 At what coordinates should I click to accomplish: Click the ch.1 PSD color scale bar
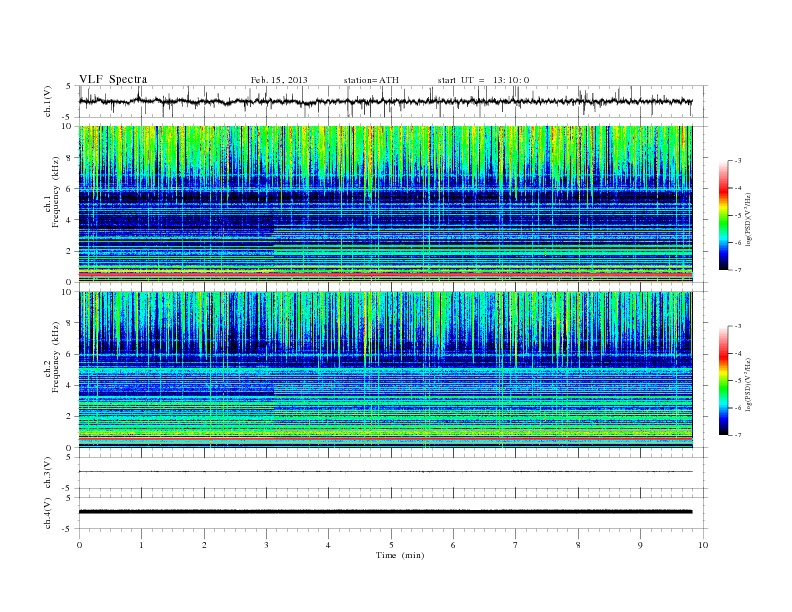click(724, 215)
